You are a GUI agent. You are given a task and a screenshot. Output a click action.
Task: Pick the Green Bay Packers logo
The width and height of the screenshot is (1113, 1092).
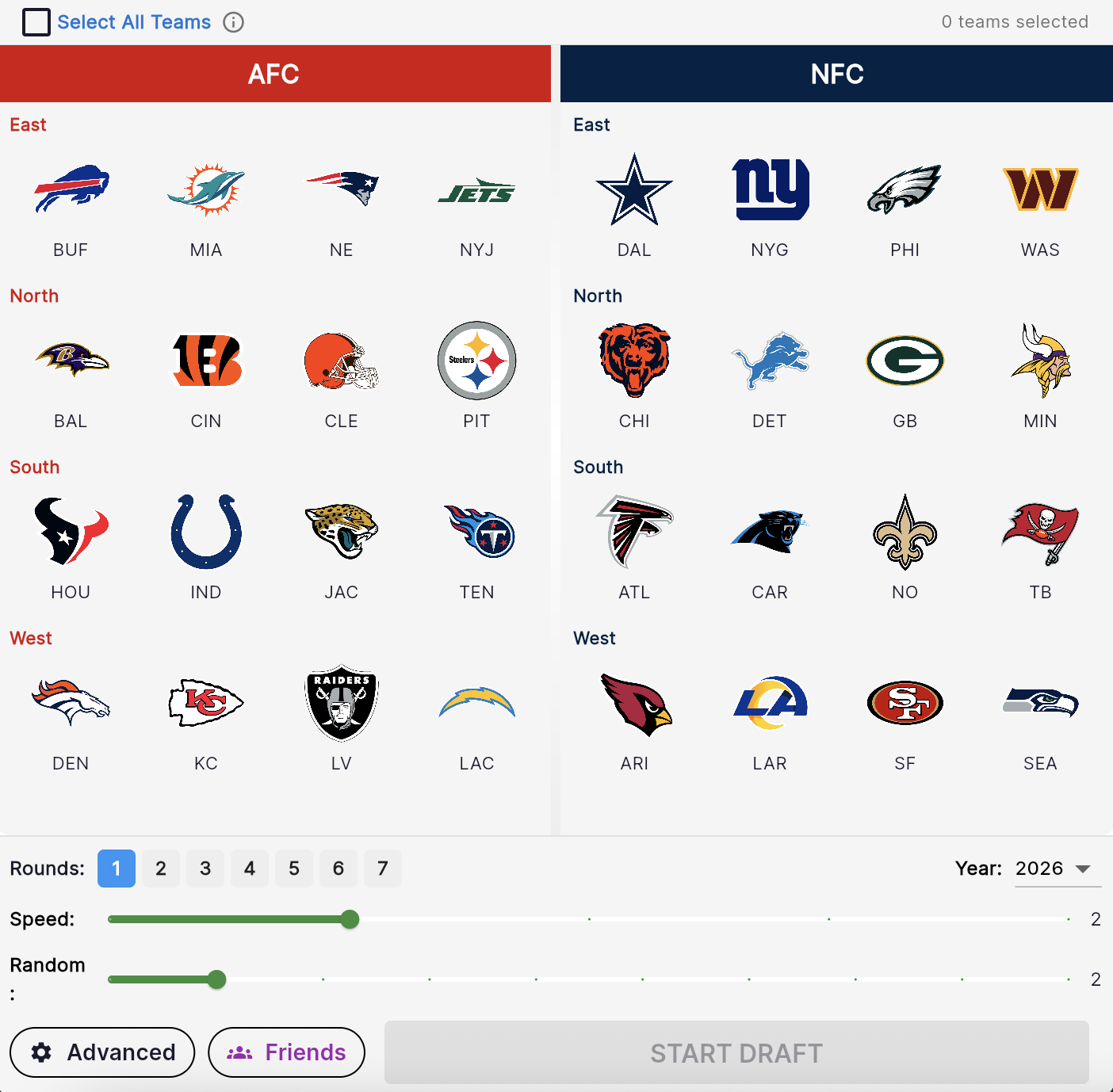point(905,361)
